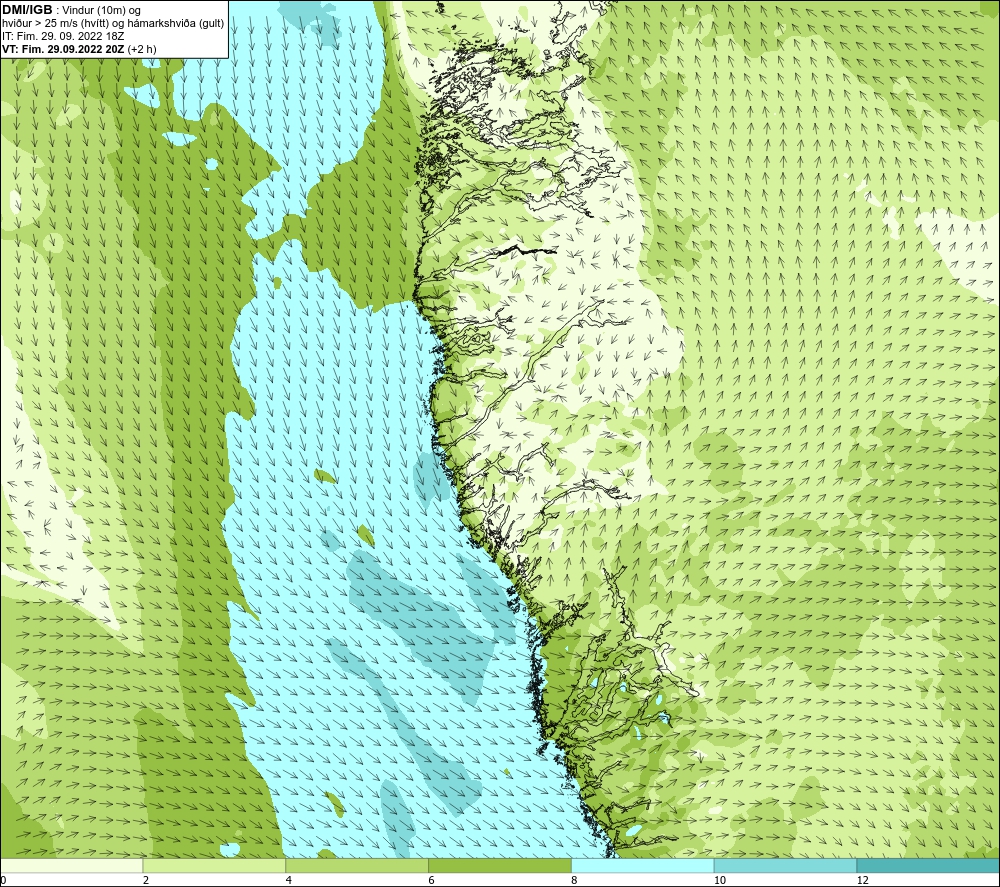Select the 4–6 m/s green legend band
1000x887 pixels.
(x=357, y=865)
